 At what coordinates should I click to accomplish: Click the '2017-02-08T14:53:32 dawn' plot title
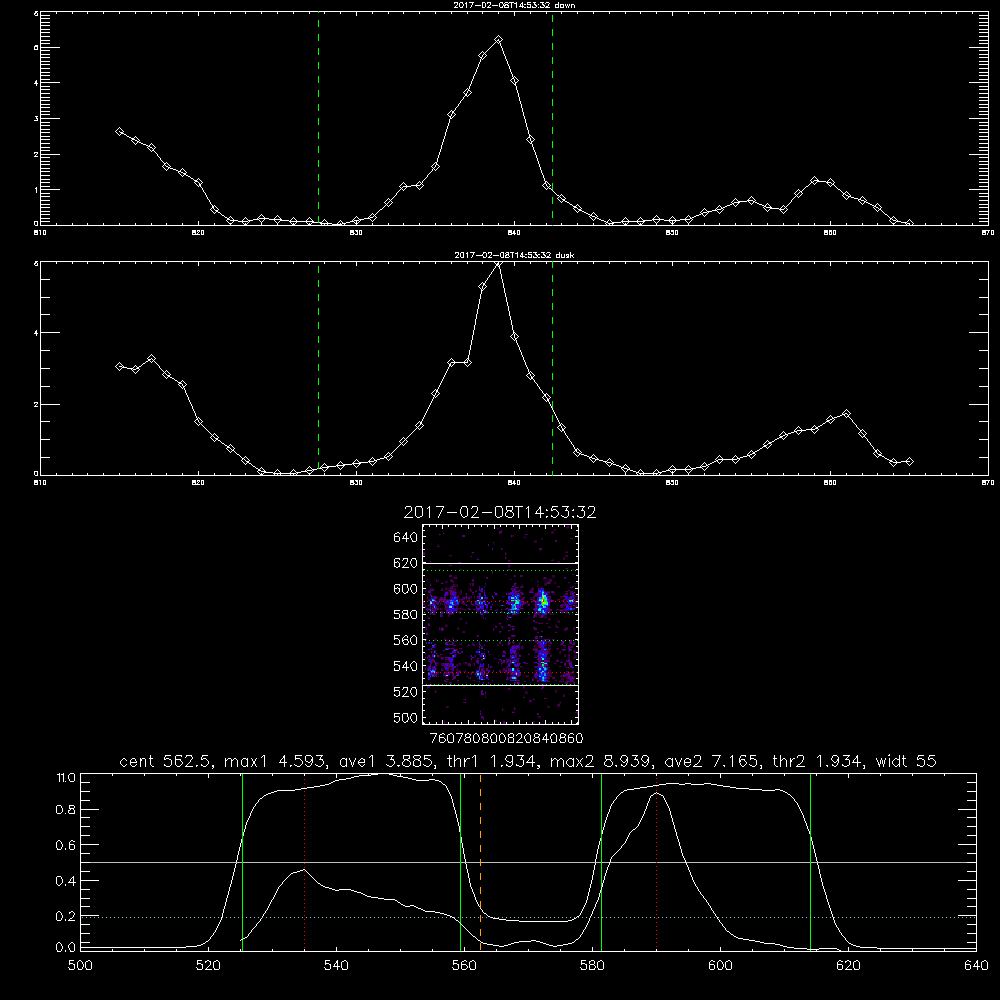(x=514, y=5)
